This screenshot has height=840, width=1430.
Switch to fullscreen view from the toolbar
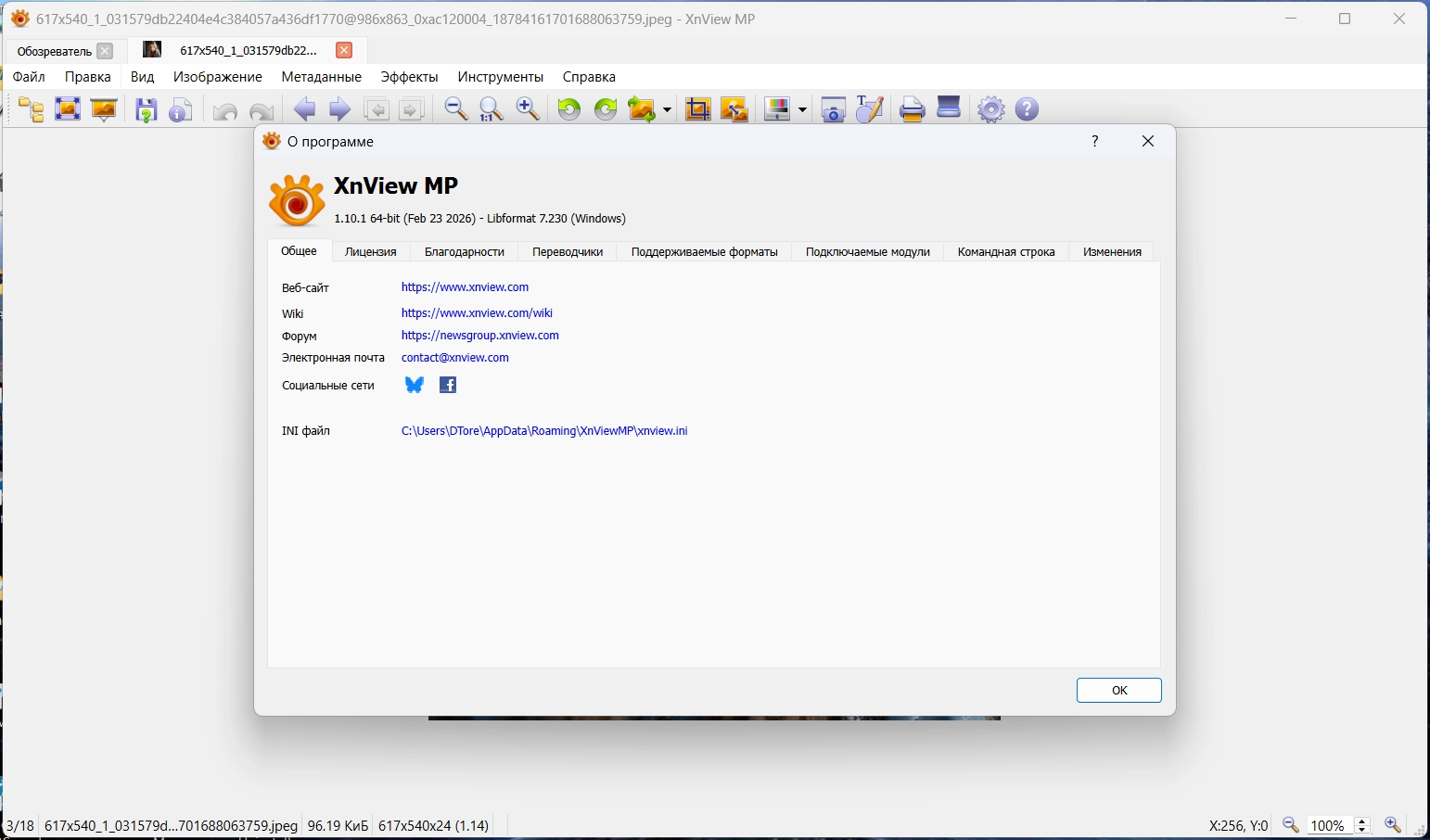tap(68, 109)
